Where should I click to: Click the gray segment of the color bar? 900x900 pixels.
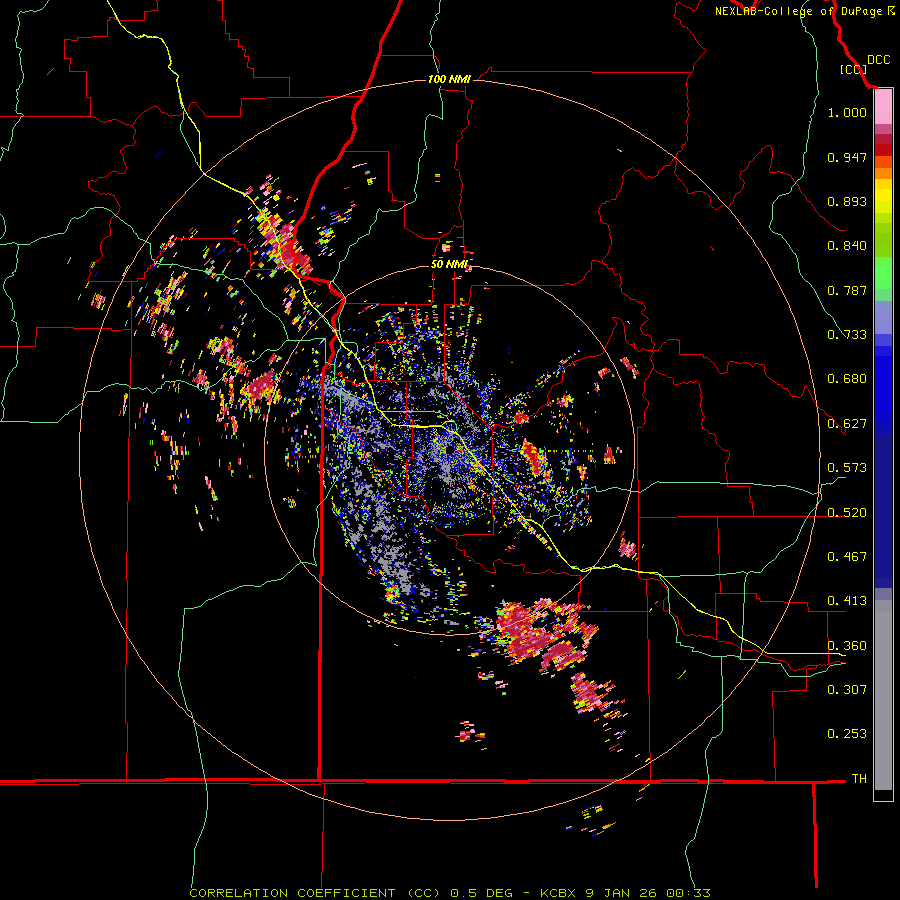[883, 695]
